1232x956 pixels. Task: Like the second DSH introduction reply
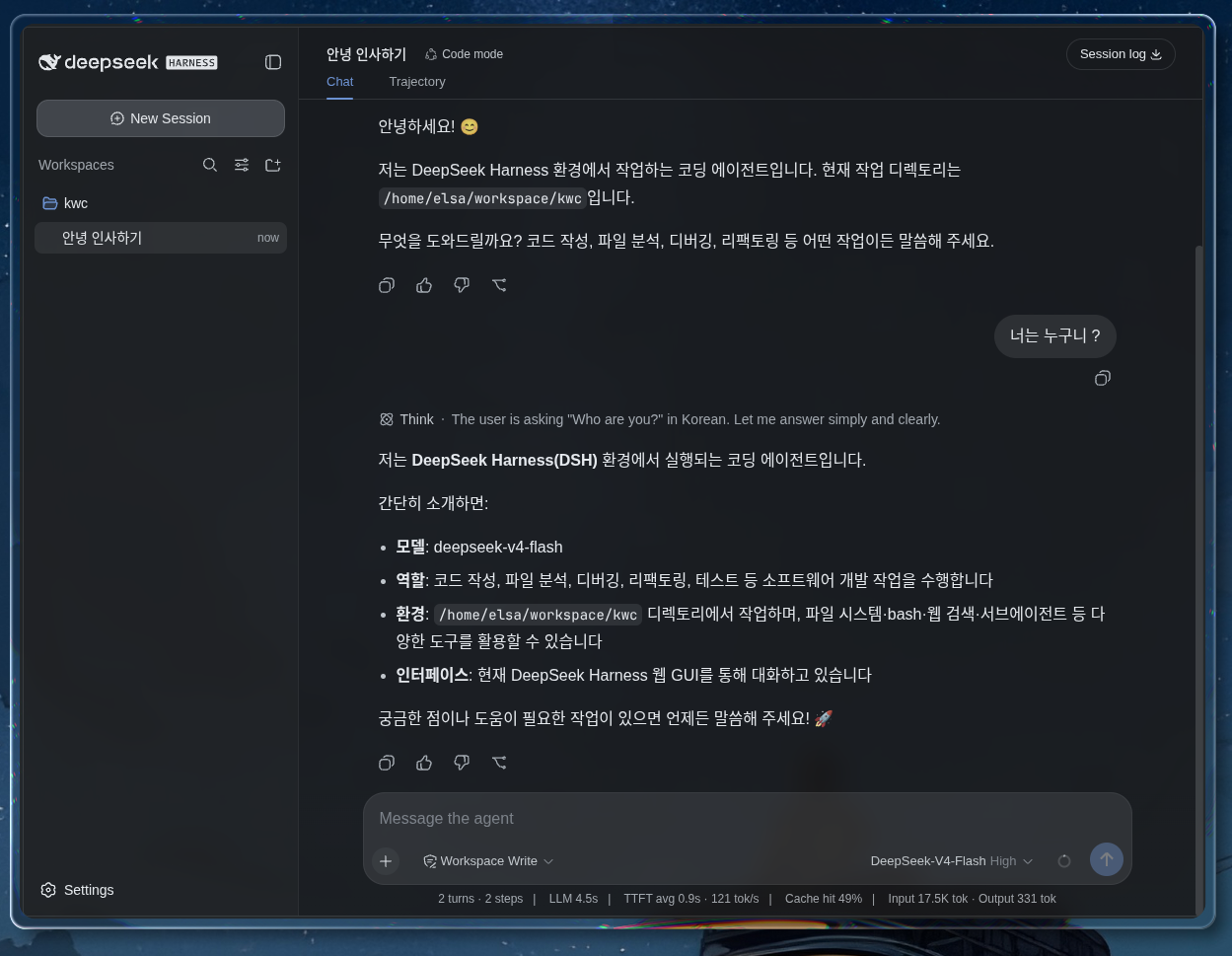(424, 763)
